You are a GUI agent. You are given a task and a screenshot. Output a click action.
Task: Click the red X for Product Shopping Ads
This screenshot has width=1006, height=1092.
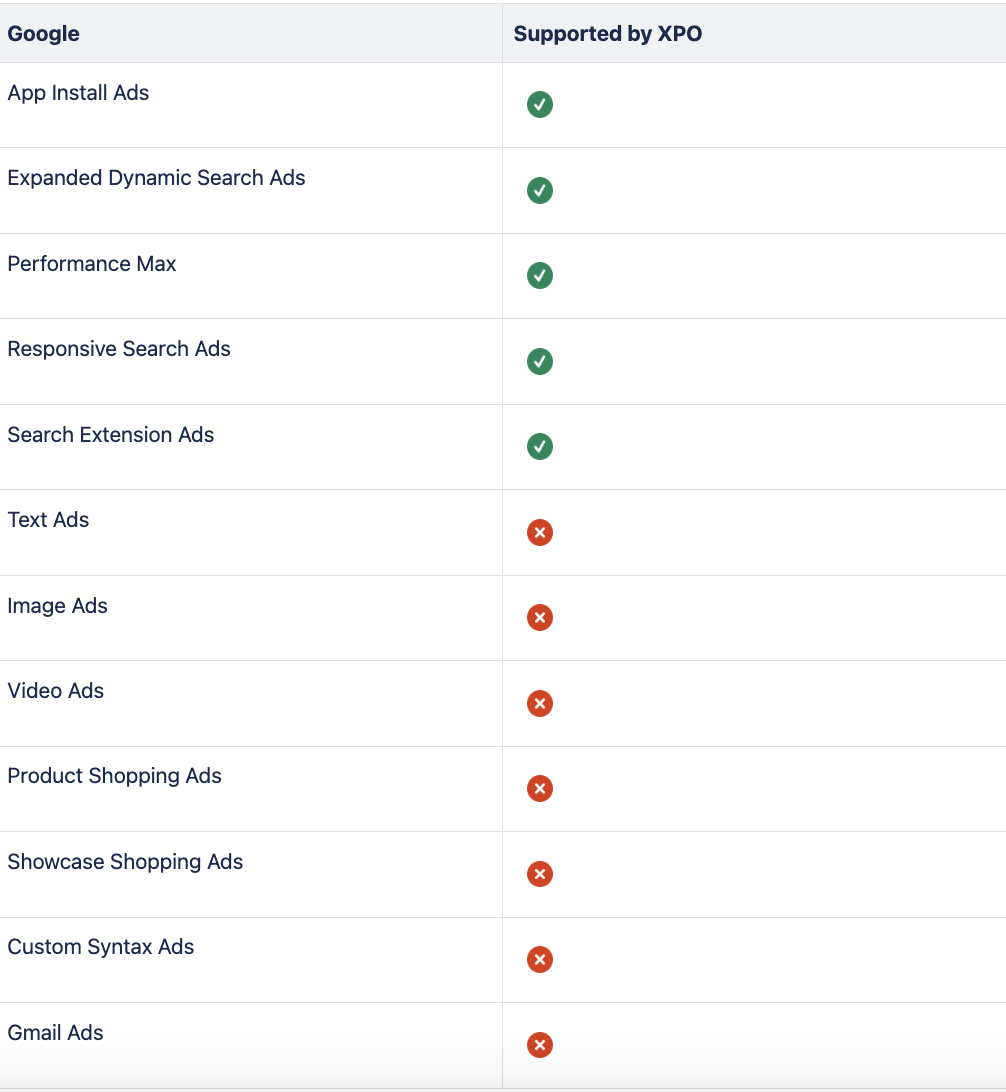(540, 789)
